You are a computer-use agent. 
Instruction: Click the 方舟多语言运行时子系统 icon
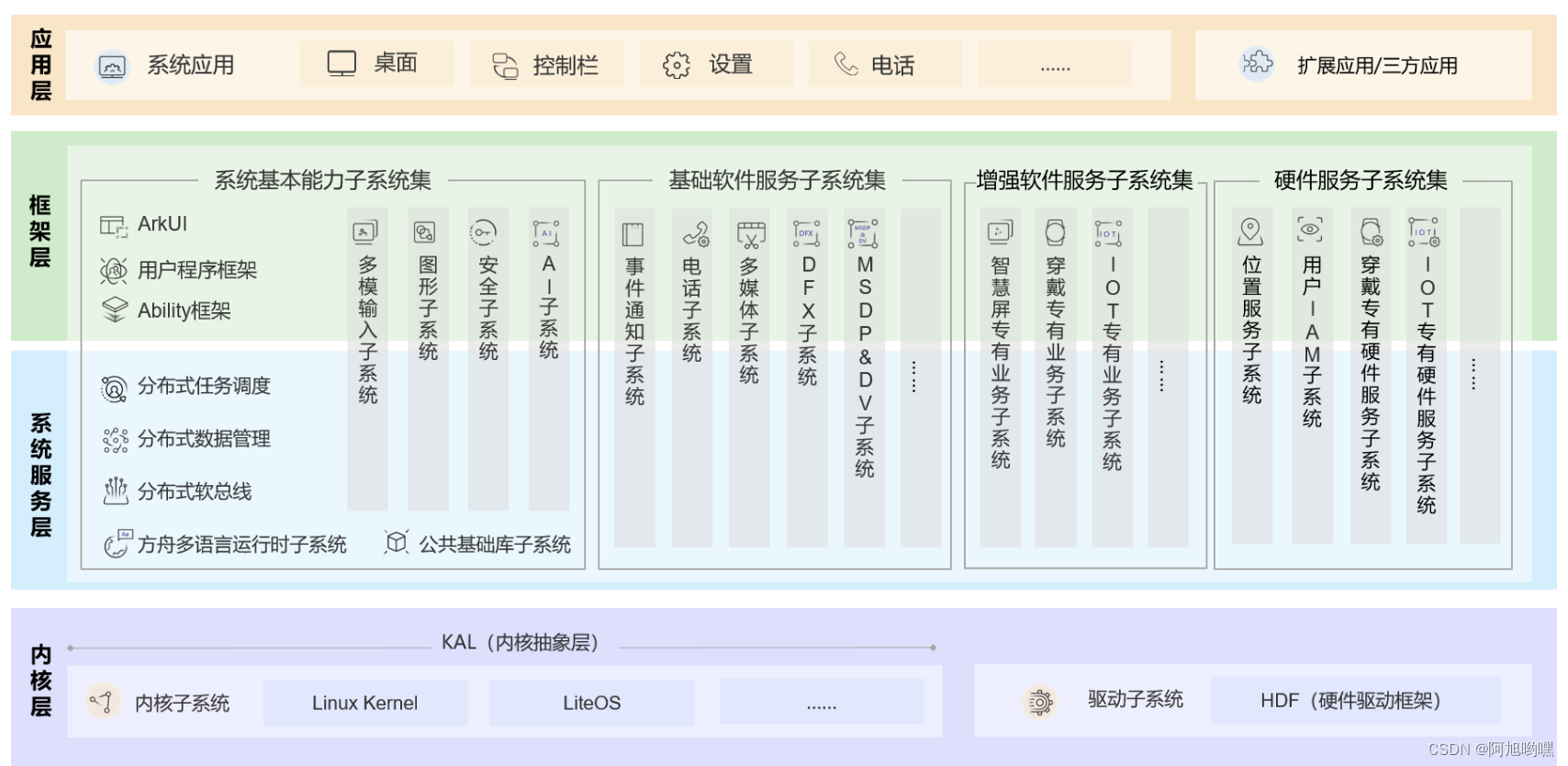point(118,544)
